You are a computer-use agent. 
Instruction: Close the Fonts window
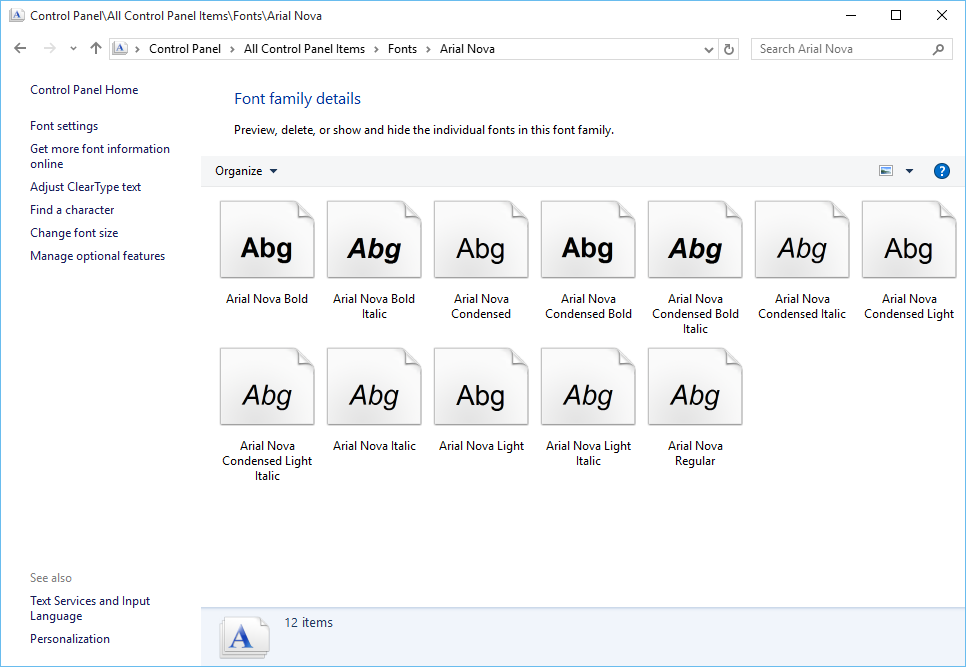coord(941,15)
